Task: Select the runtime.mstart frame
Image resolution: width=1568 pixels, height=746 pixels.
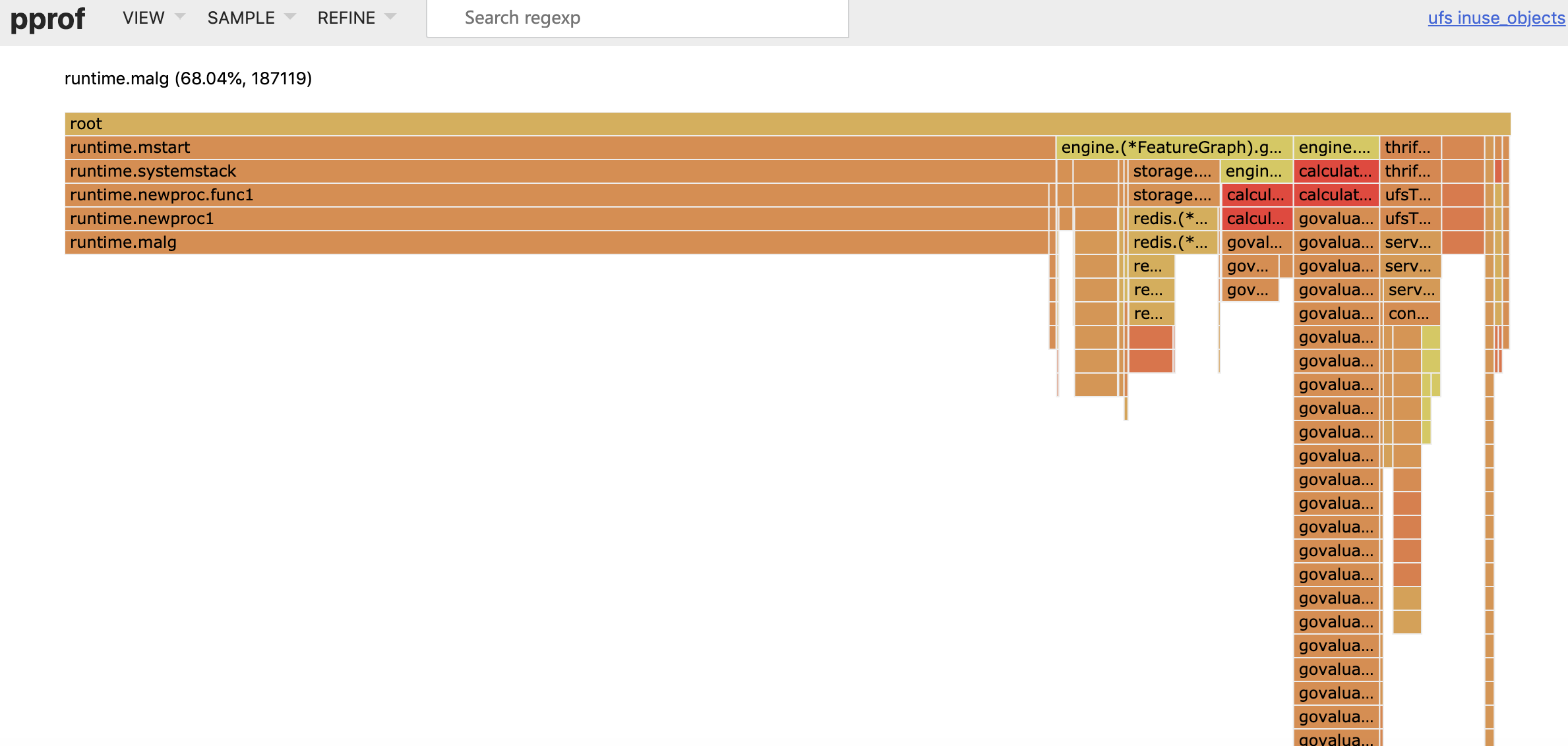Action: click(560, 148)
